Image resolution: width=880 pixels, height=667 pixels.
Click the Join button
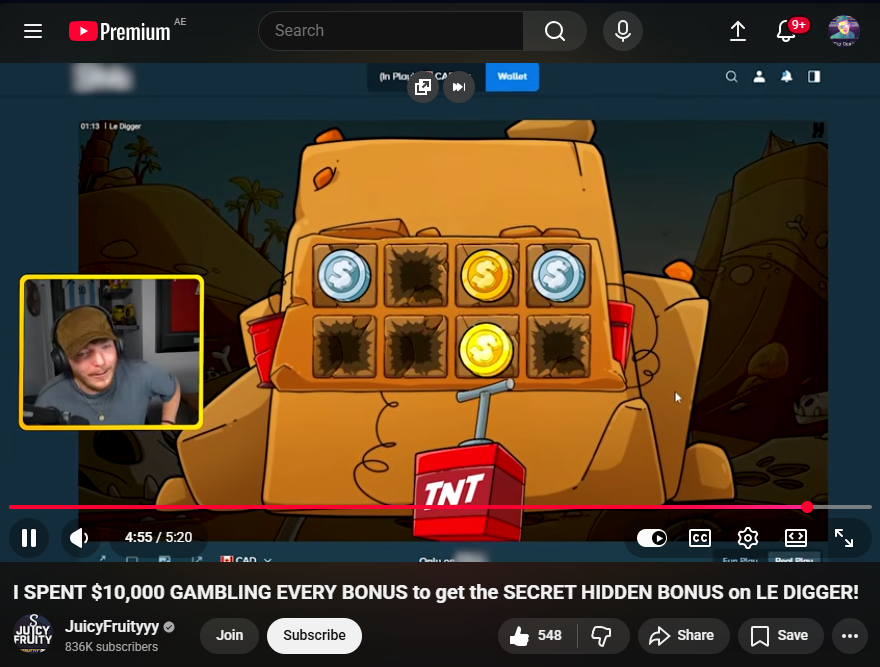coord(230,636)
